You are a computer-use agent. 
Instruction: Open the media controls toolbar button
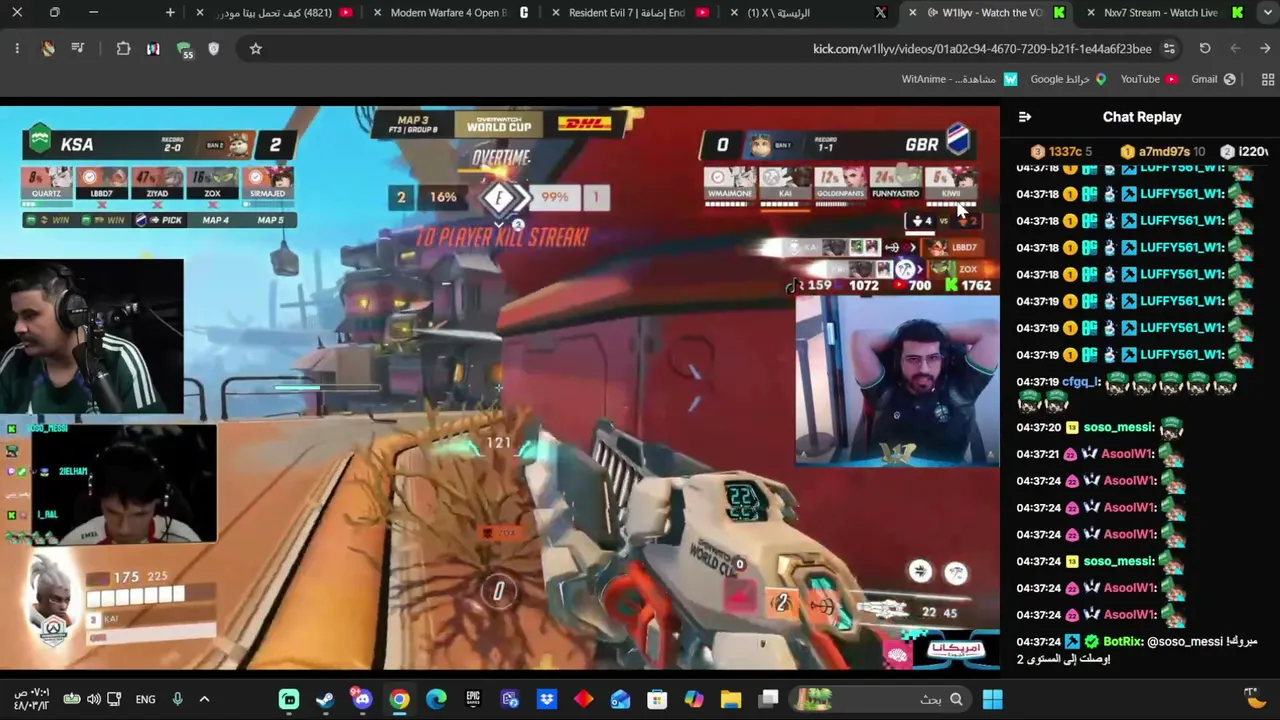click(78, 48)
